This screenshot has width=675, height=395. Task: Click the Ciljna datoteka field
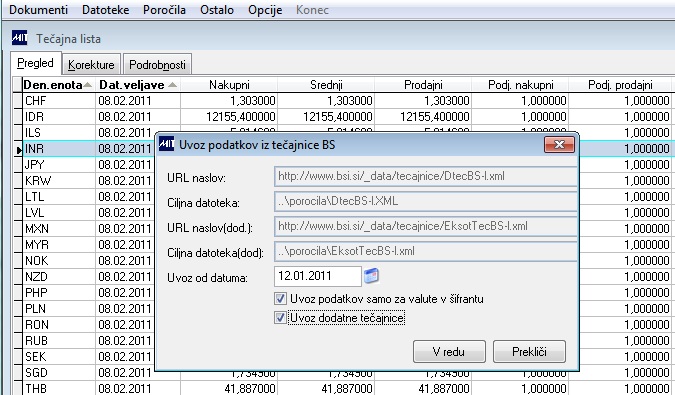pos(425,201)
